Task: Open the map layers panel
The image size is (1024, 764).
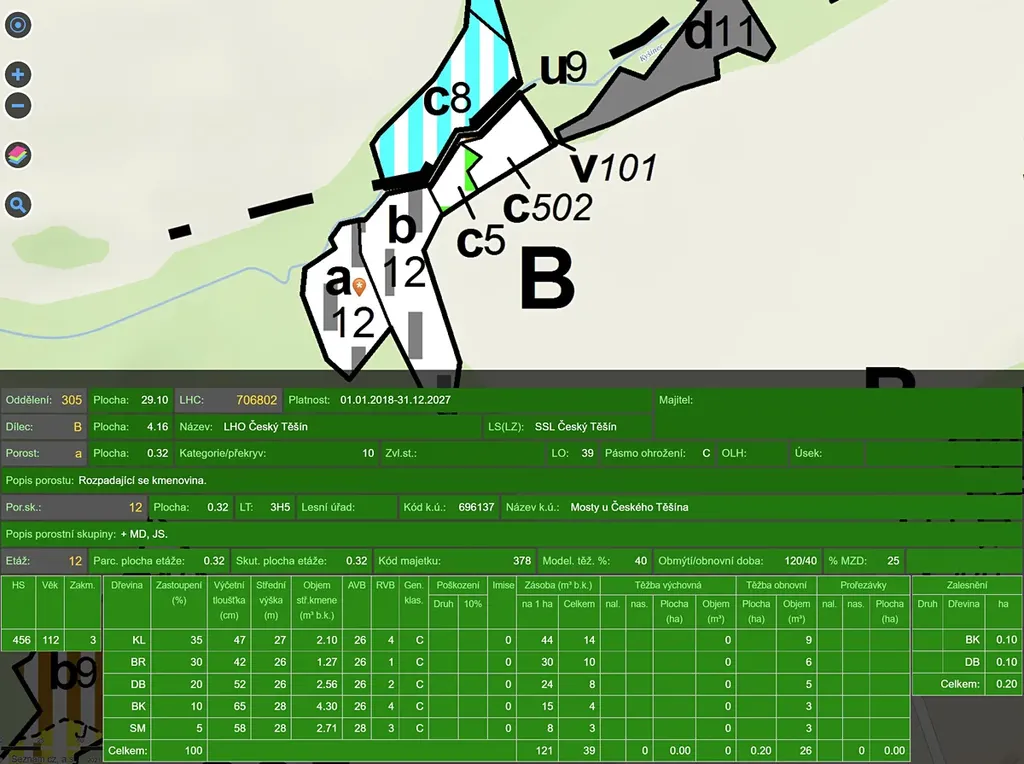Action: pyautogui.click(x=18, y=155)
